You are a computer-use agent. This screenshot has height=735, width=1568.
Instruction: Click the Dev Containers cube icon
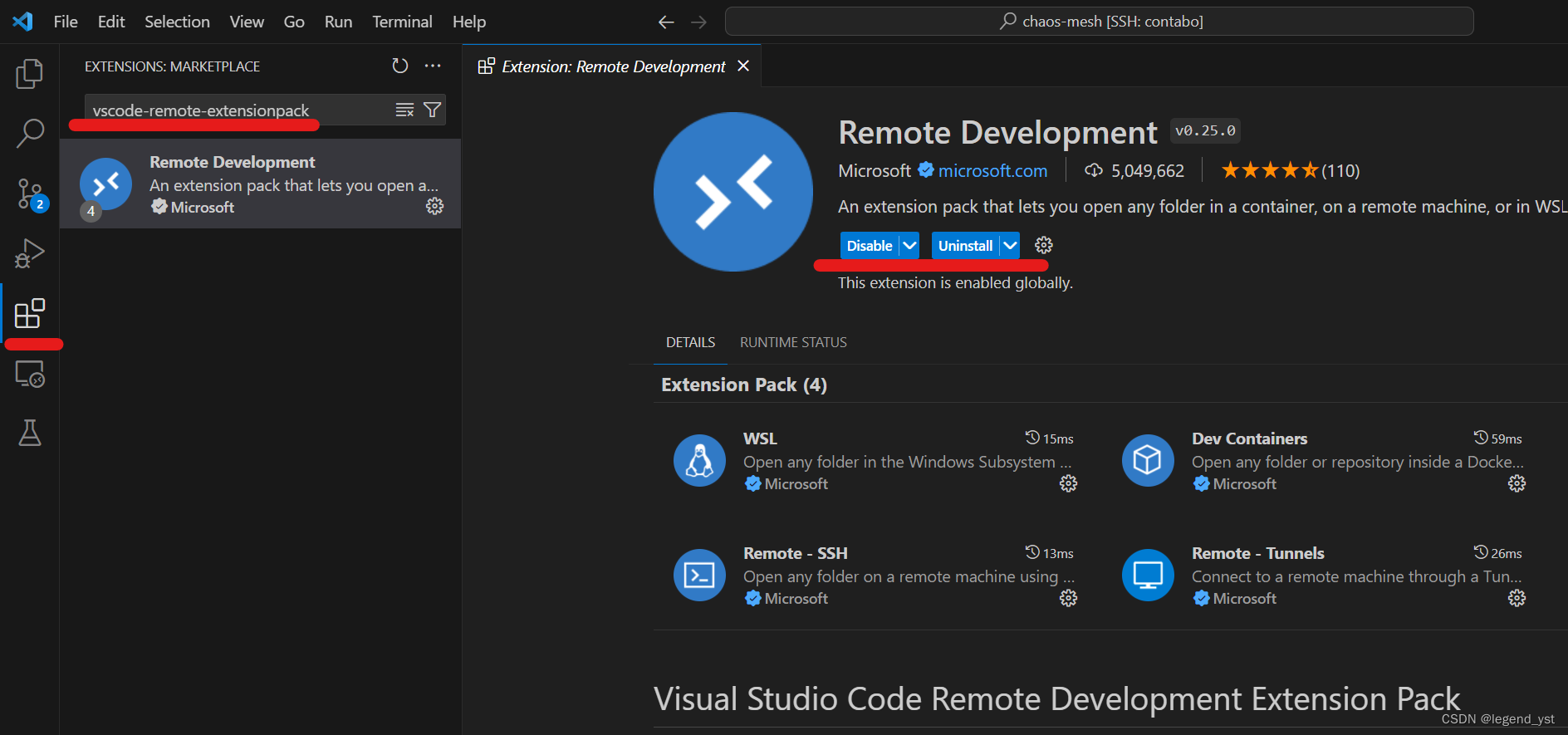click(x=1148, y=460)
